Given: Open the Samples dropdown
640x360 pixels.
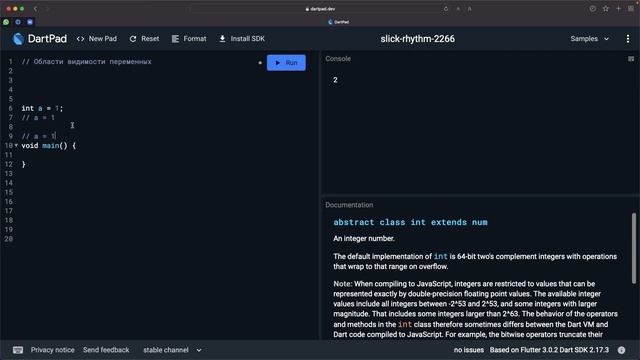Looking at the screenshot, I should (589, 39).
